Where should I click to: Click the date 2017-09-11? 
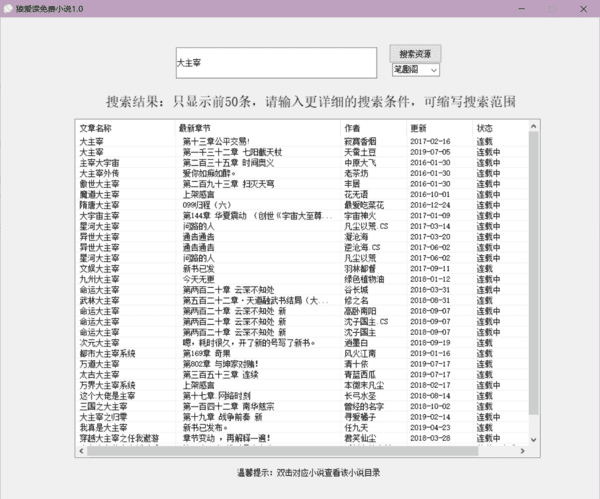[430, 269]
